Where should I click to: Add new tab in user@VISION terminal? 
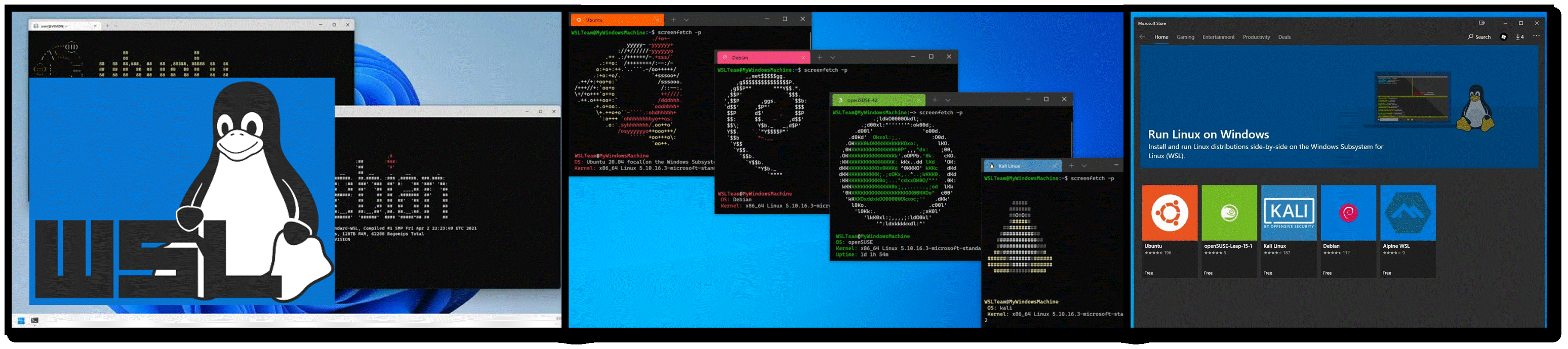107,25
